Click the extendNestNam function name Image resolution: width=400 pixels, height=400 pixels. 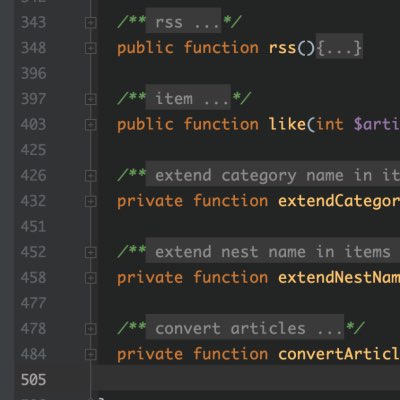[339, 278]
